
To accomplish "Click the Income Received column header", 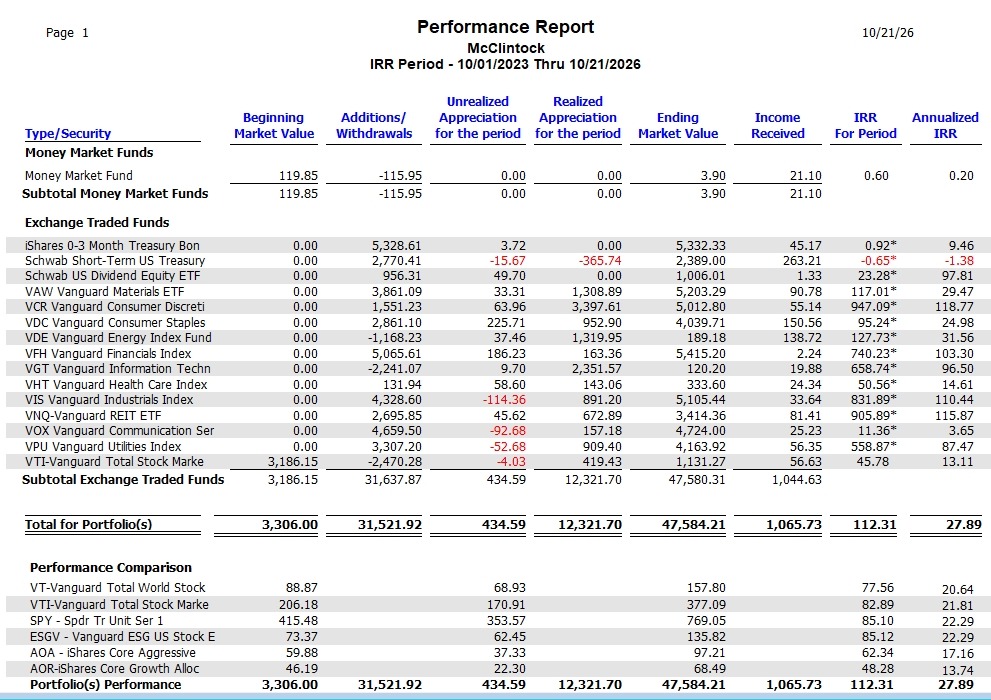I will coord(777,125).
